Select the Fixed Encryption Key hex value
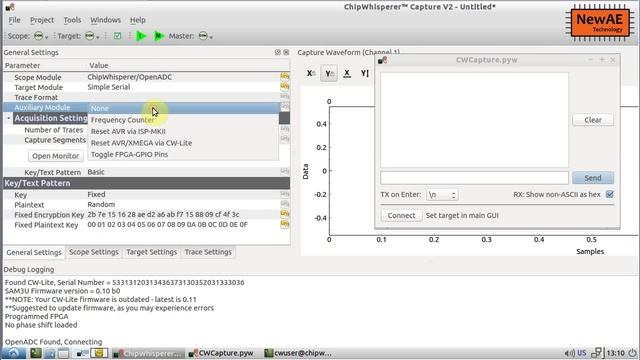Viewport: 640px width, 360px height. [x=163, y=214]
